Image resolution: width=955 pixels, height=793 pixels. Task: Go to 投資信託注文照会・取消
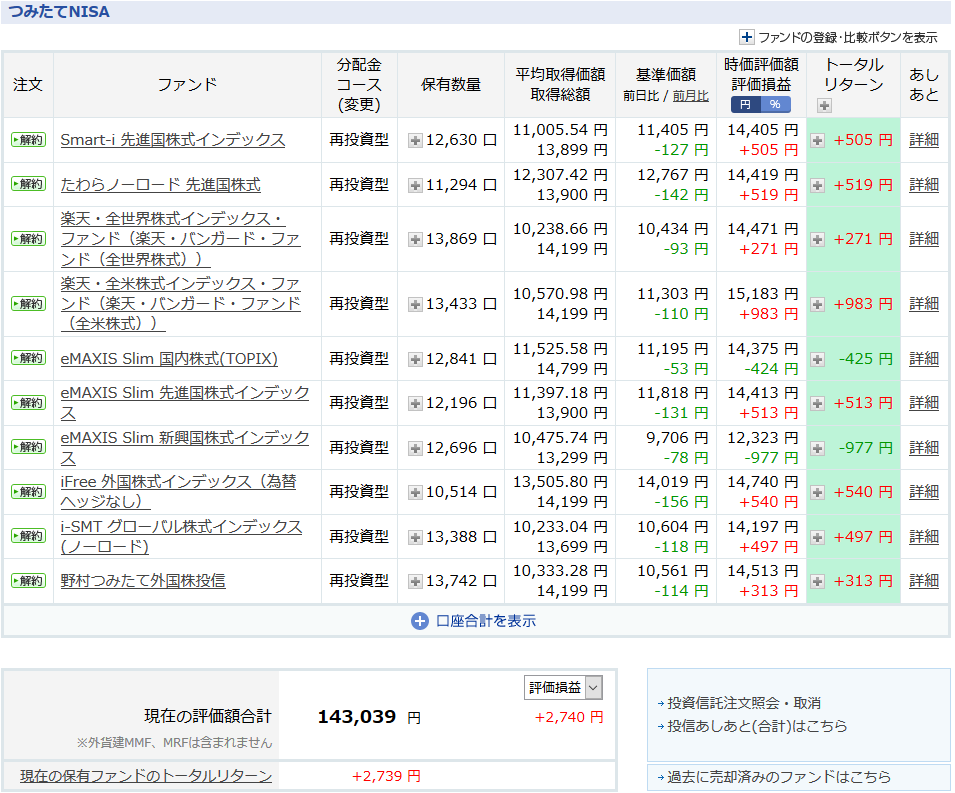[x=744, y=703]
